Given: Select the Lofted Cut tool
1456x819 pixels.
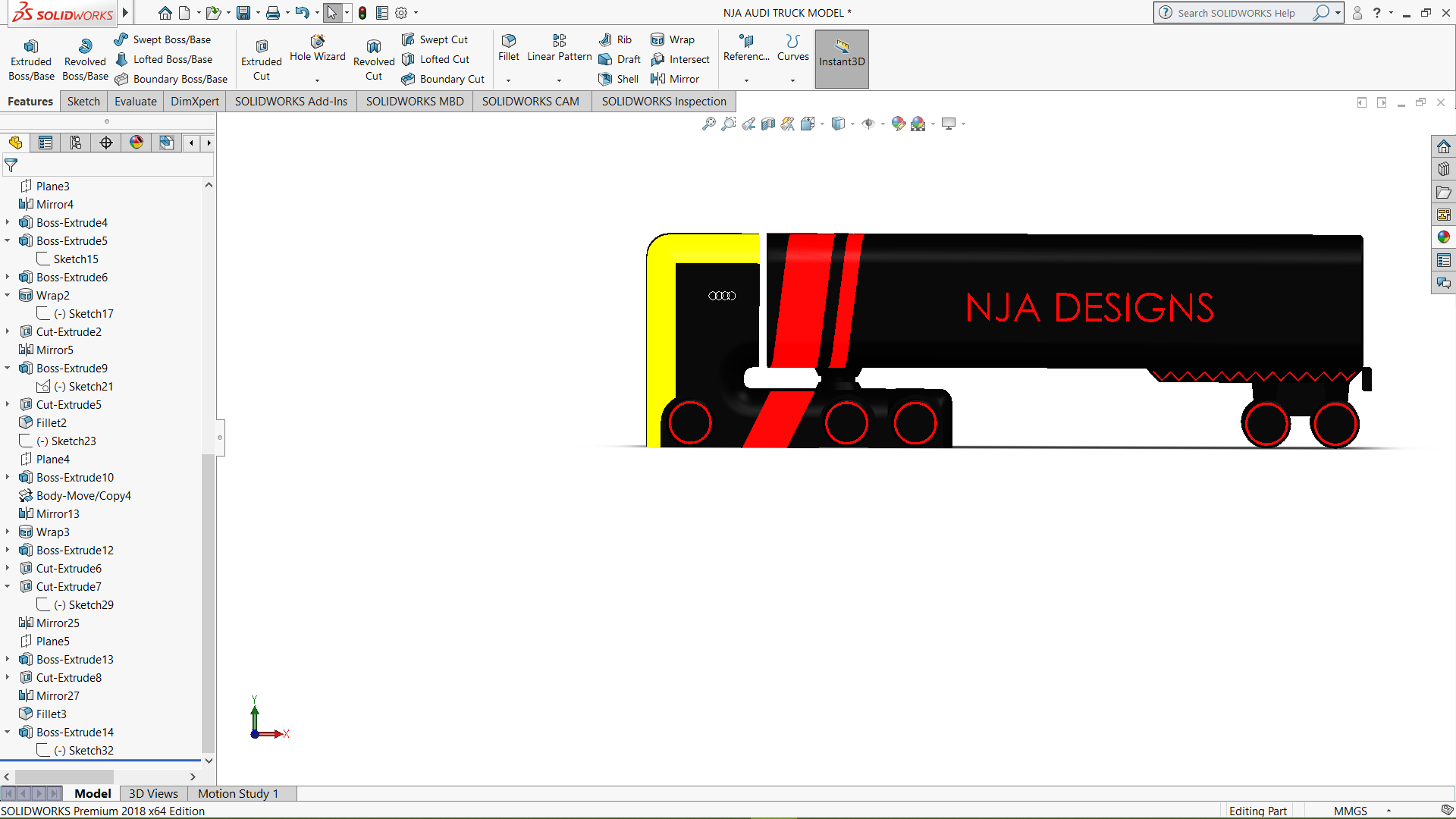Looking at the screenshot, I should 435,59.
